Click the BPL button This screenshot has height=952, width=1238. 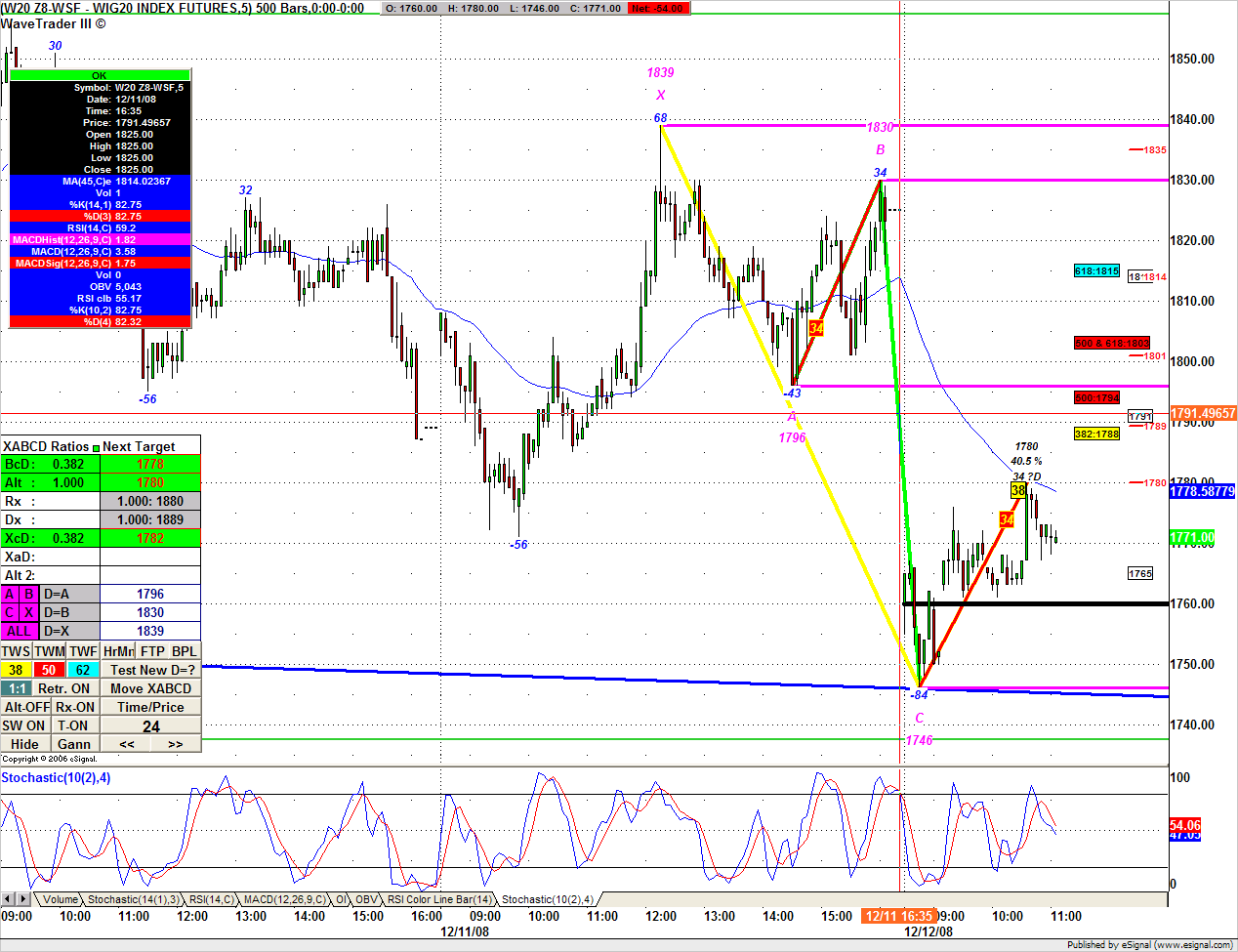[185, 651]
